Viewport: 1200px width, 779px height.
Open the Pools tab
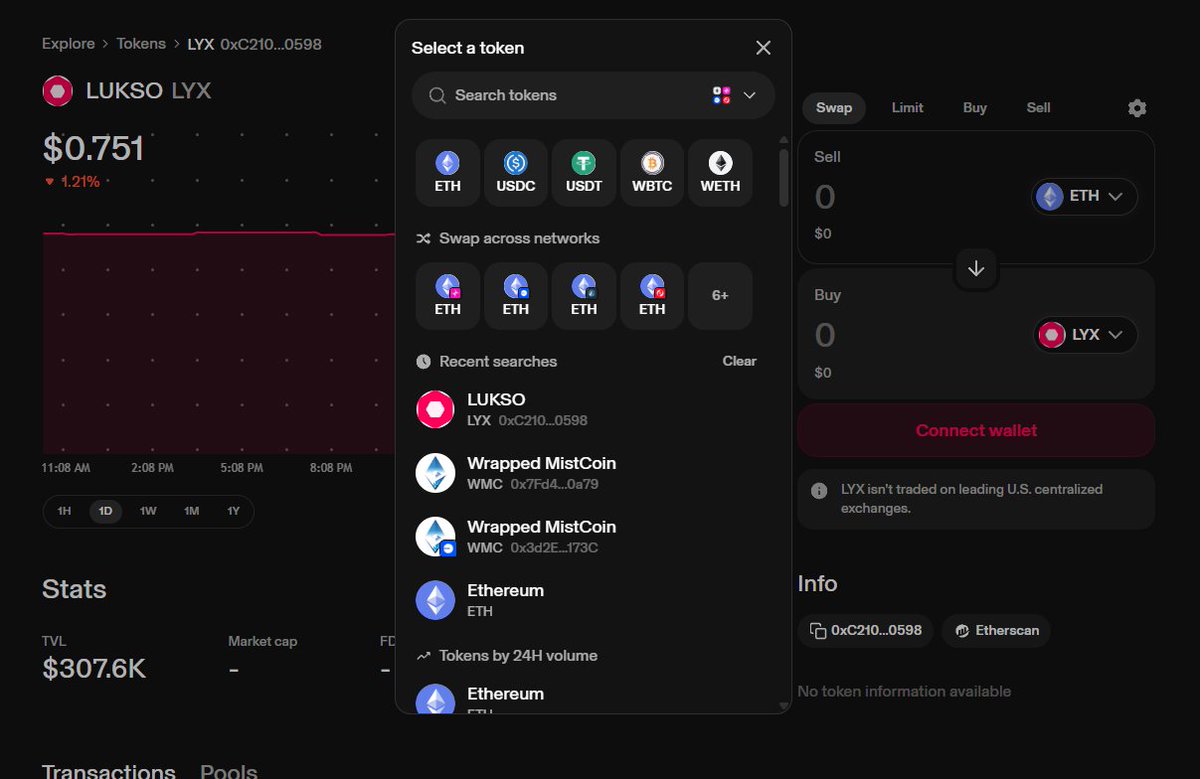229,771
